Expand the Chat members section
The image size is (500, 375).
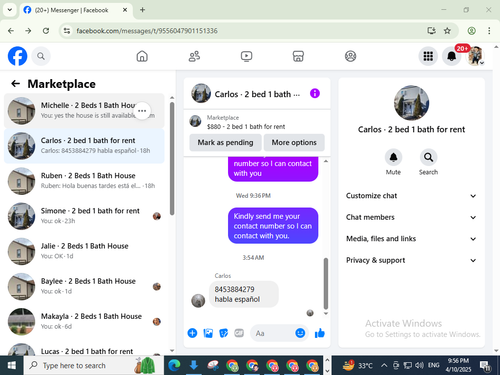(411, 217)
